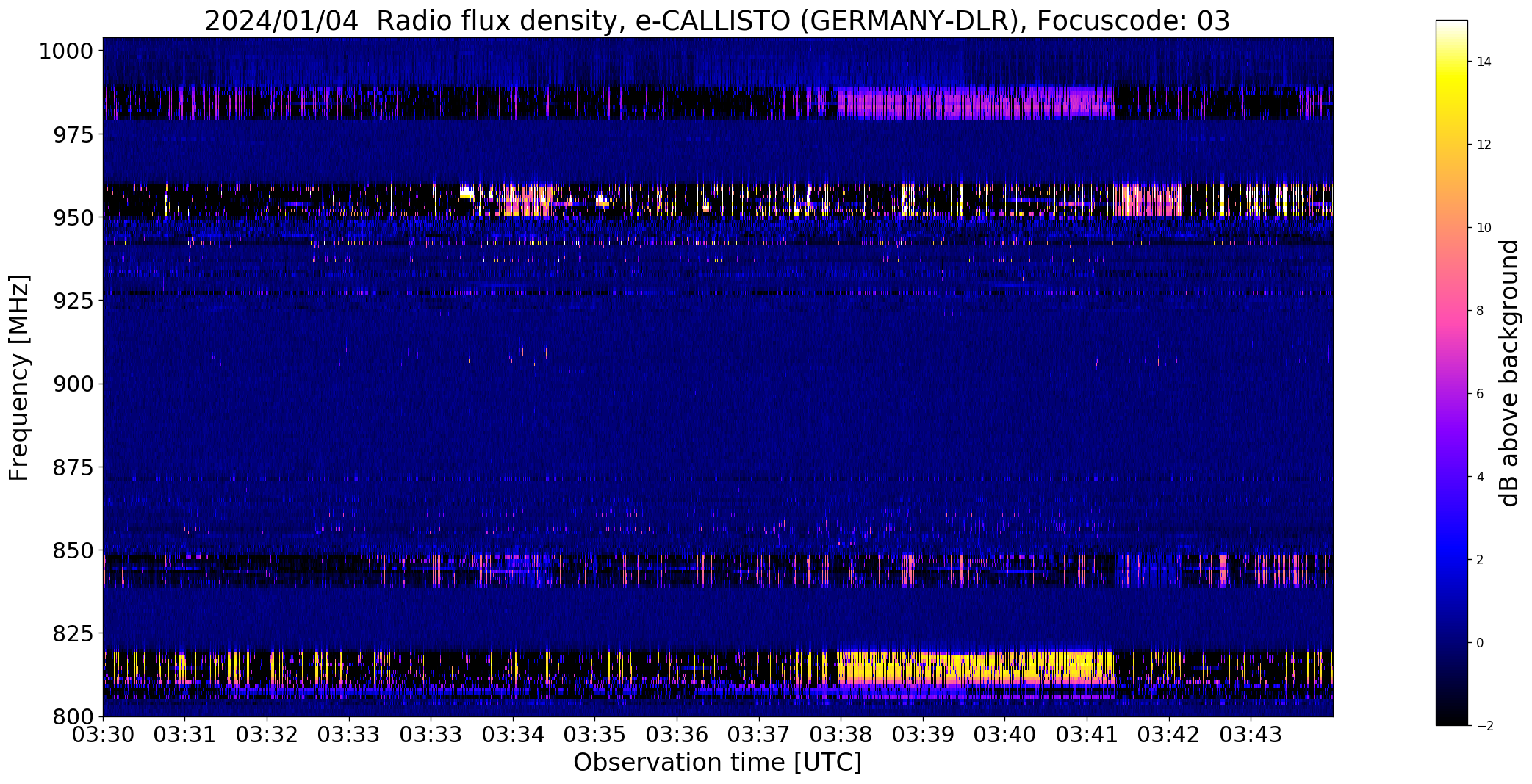1532x784 pixels.
Task: Click the colorbar tick label 14
Action: click(x=1484, y=62)
